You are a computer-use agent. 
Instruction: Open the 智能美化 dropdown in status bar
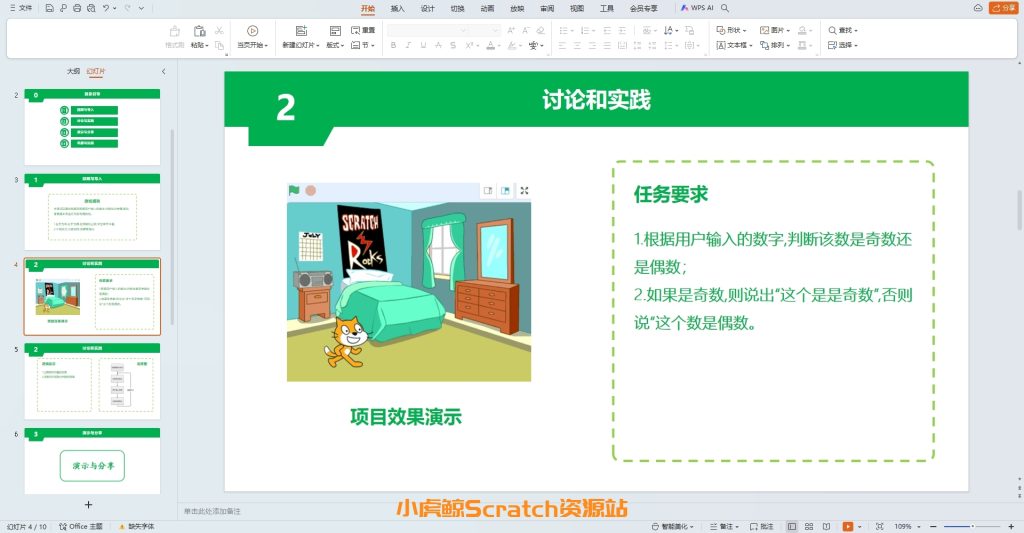click(x=673, y=526)
